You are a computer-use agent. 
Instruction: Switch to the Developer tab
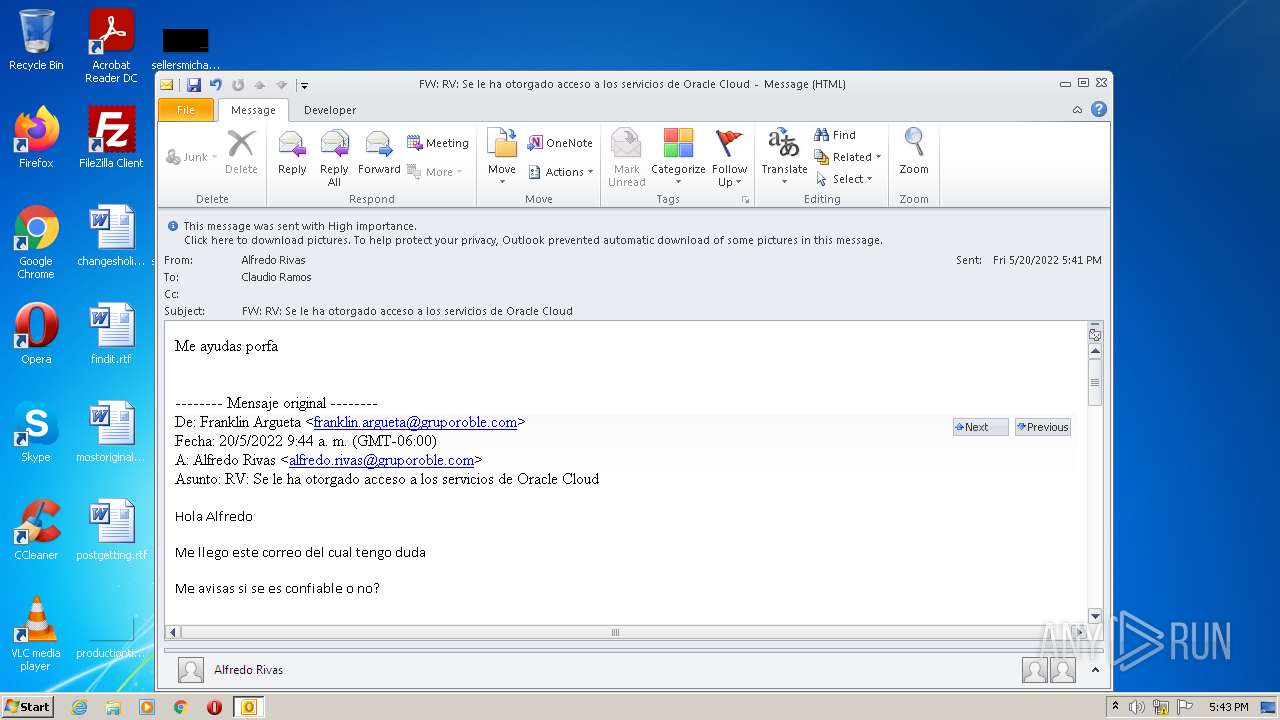(330, 110)
